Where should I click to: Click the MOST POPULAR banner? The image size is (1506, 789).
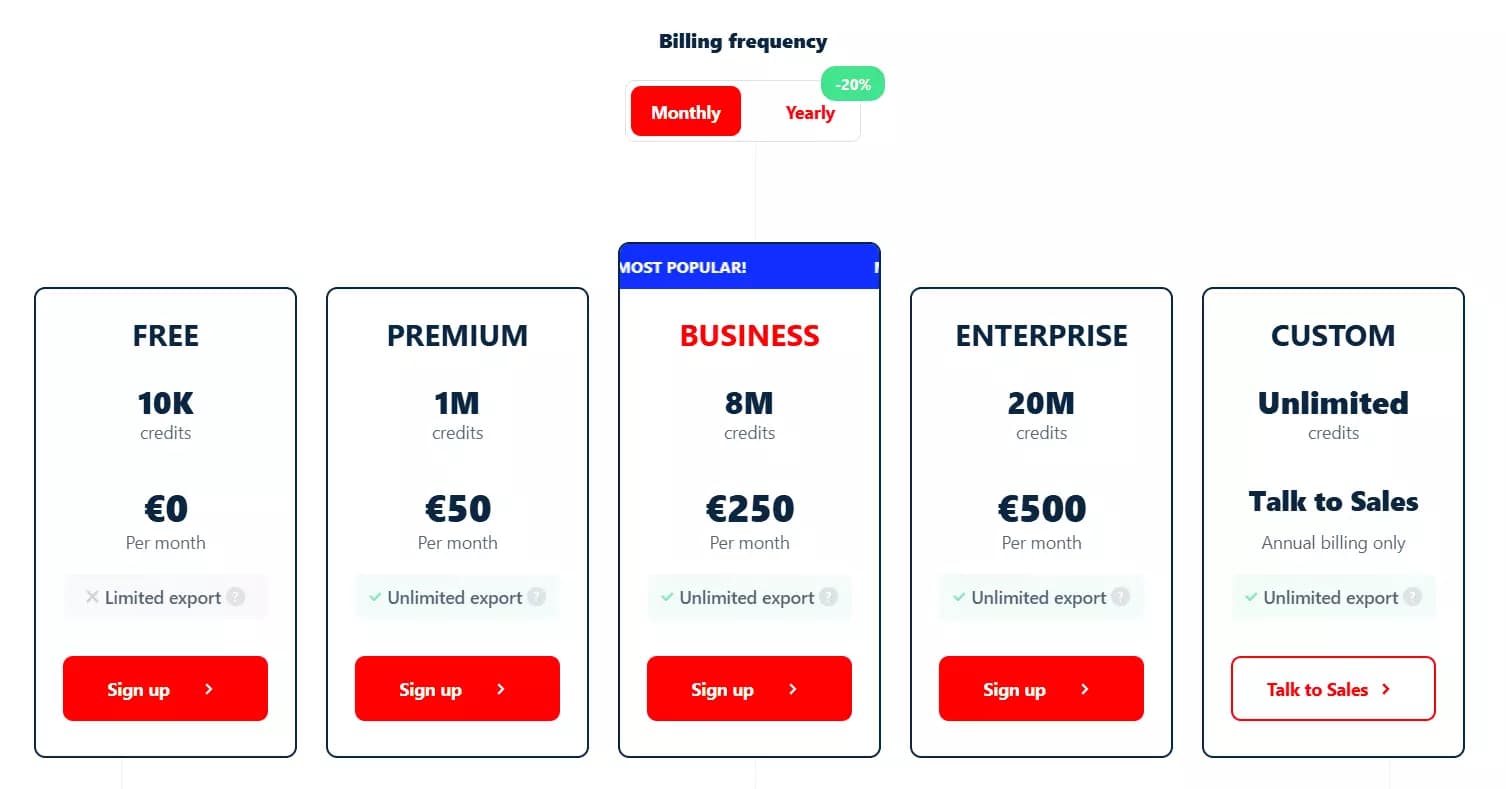point(749,266)
